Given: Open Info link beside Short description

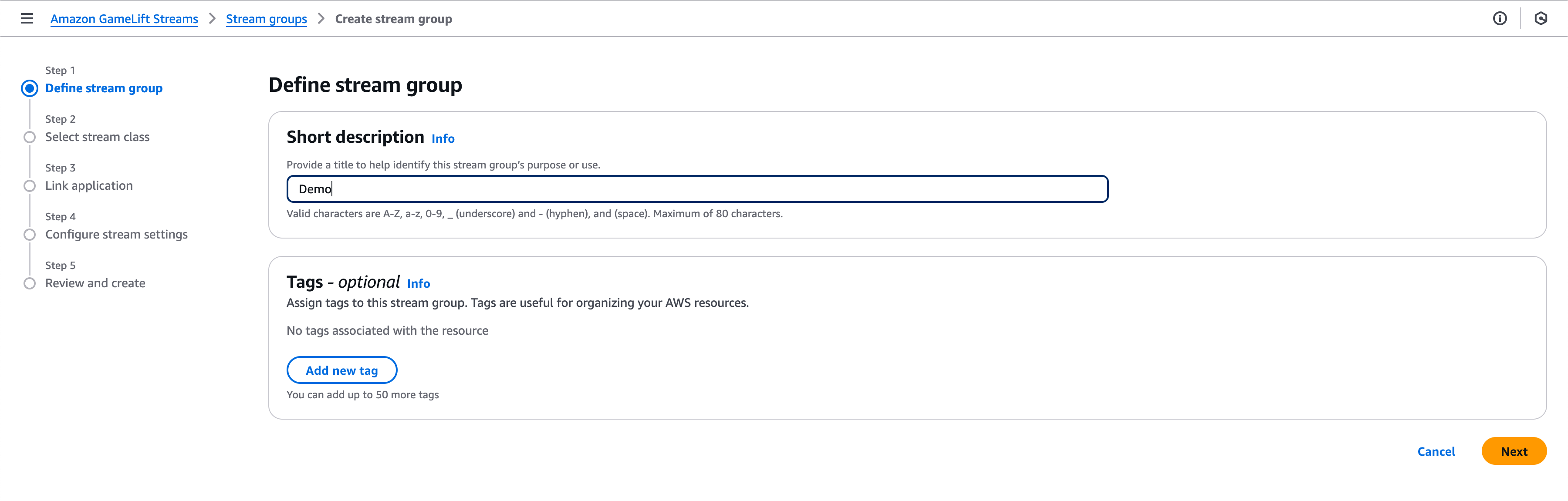Looking at the screenshot, I should (x=443, y=138).
